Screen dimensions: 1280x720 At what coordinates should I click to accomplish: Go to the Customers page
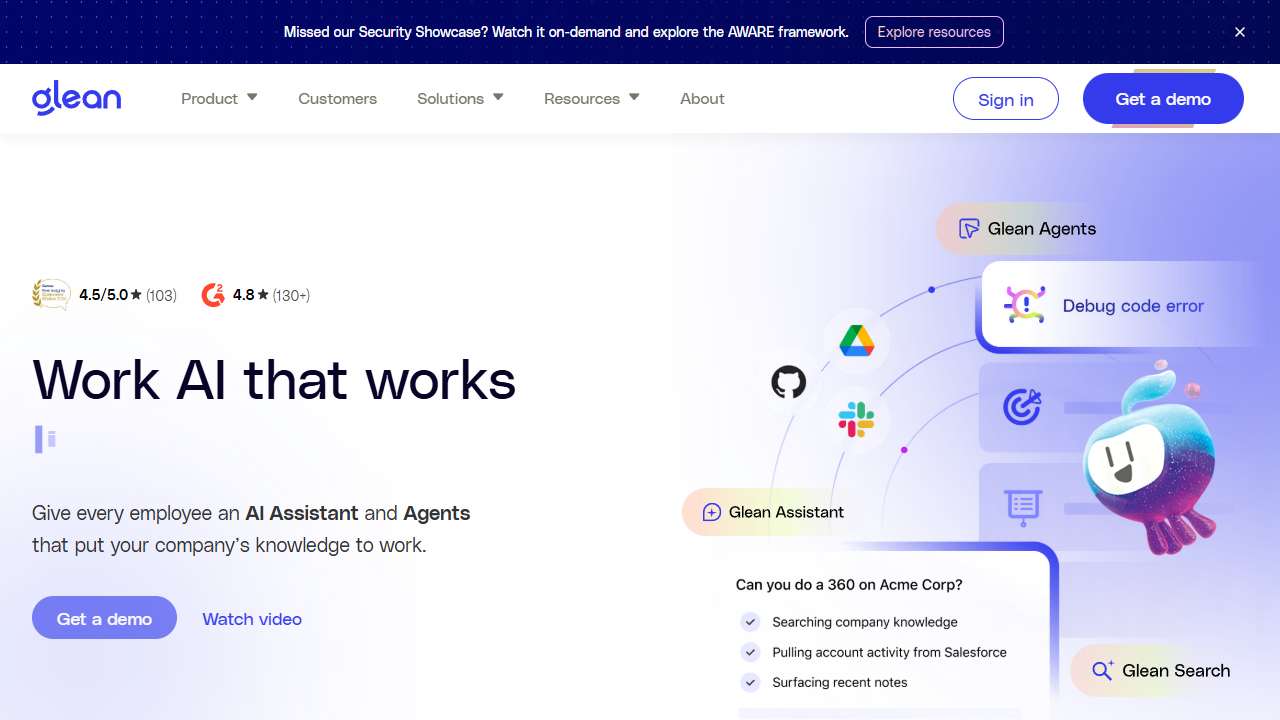337,99
